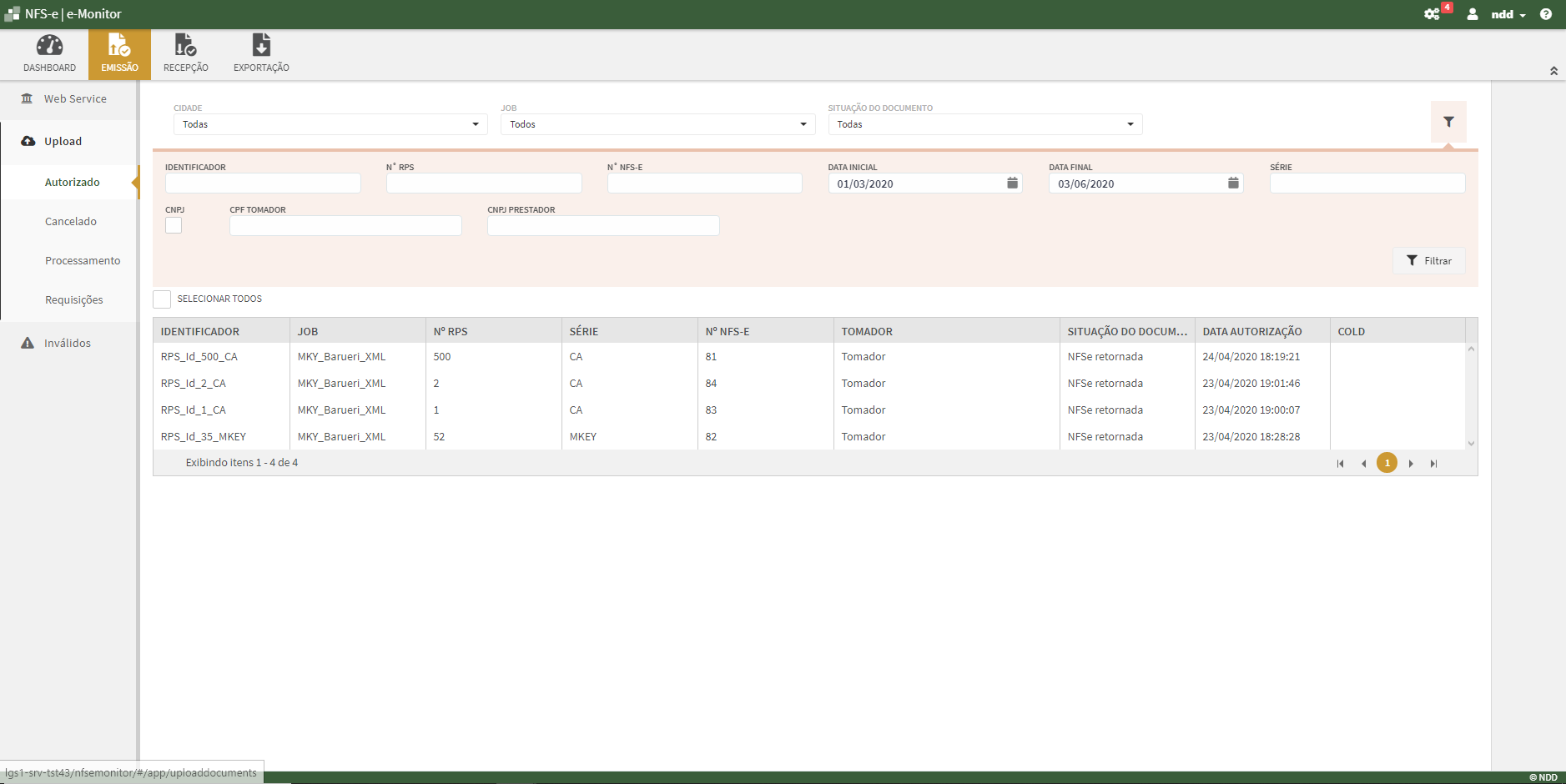Open the Recepção document icon

(x=185, y=47)
